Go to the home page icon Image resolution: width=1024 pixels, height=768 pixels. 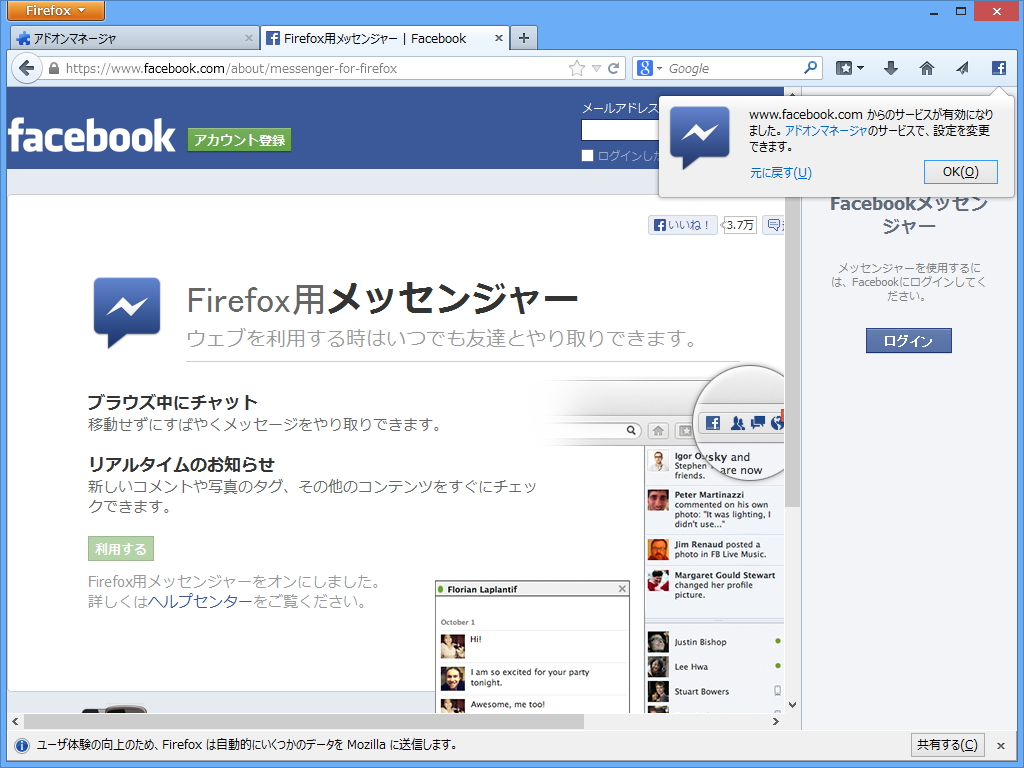(x=927, y=68)
